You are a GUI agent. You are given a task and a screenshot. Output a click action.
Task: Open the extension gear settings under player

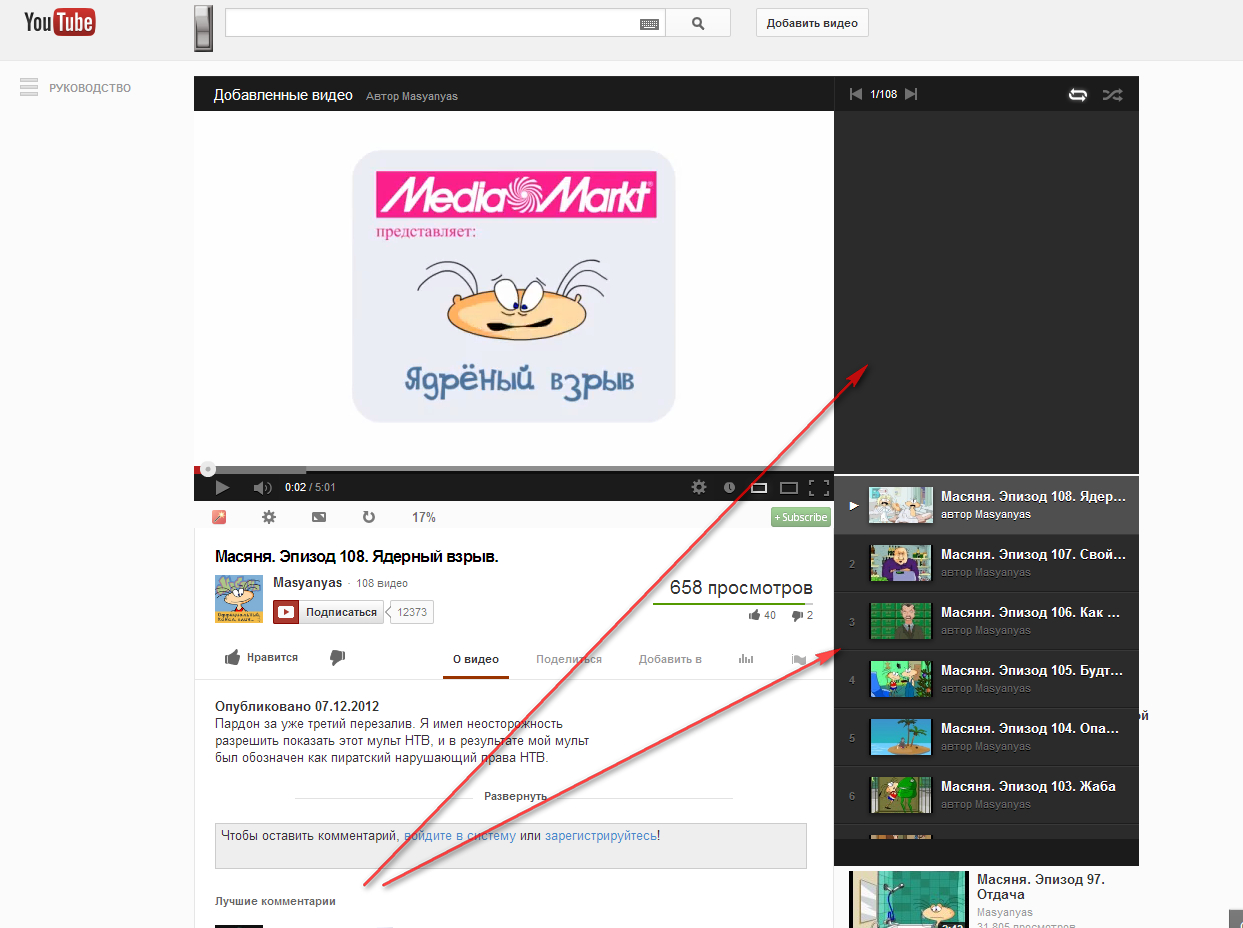click(x=268, y=517)
